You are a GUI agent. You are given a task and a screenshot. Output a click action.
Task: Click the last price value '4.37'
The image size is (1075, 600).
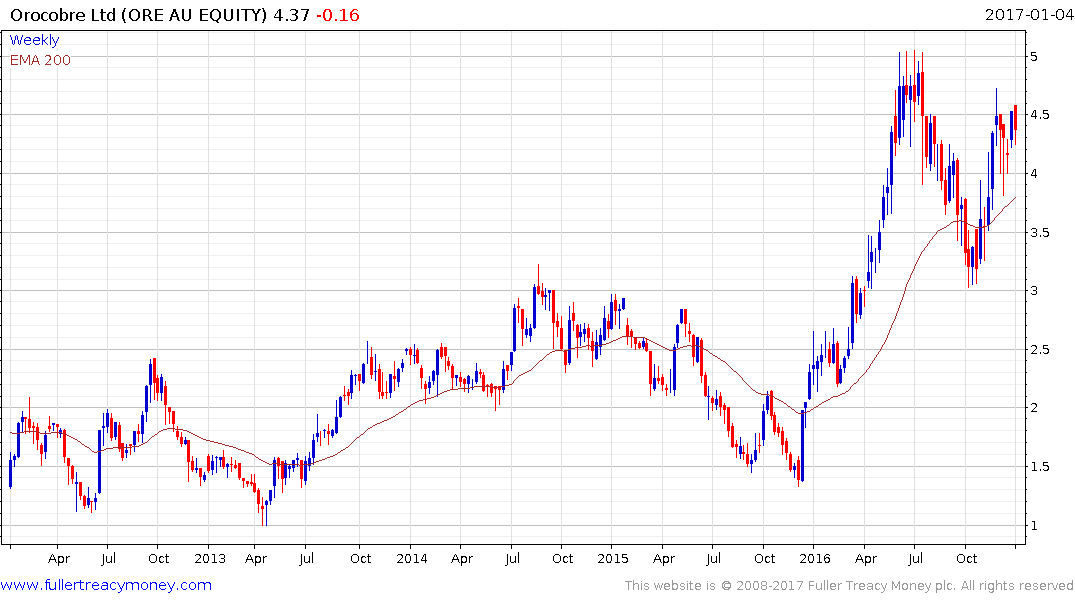[x=291, y=15]
